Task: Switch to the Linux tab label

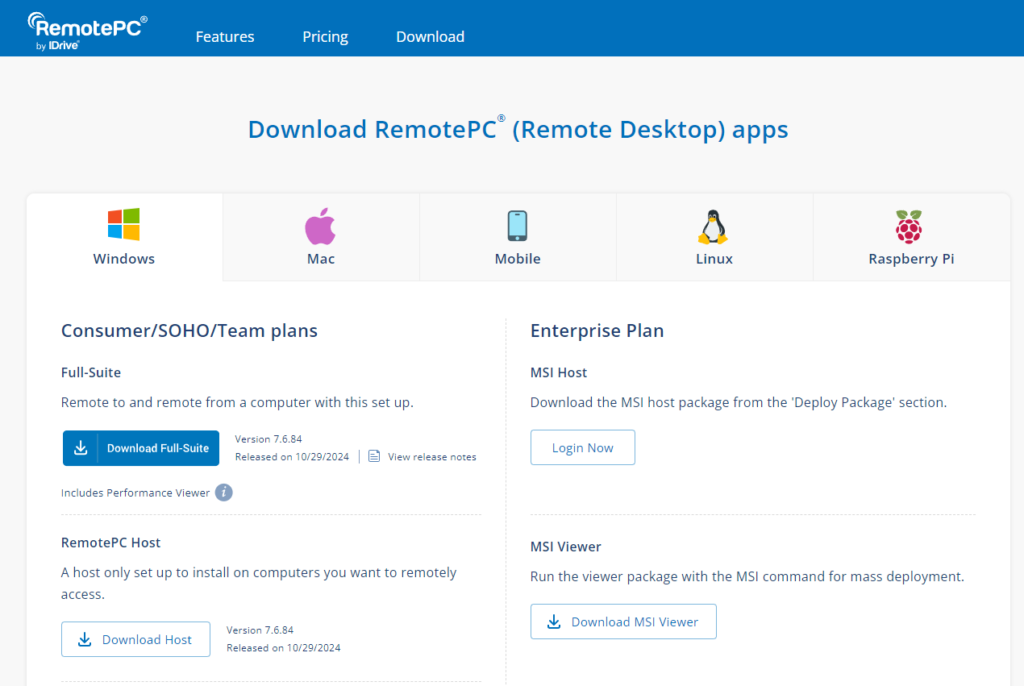Action: [x=714, y=259]
